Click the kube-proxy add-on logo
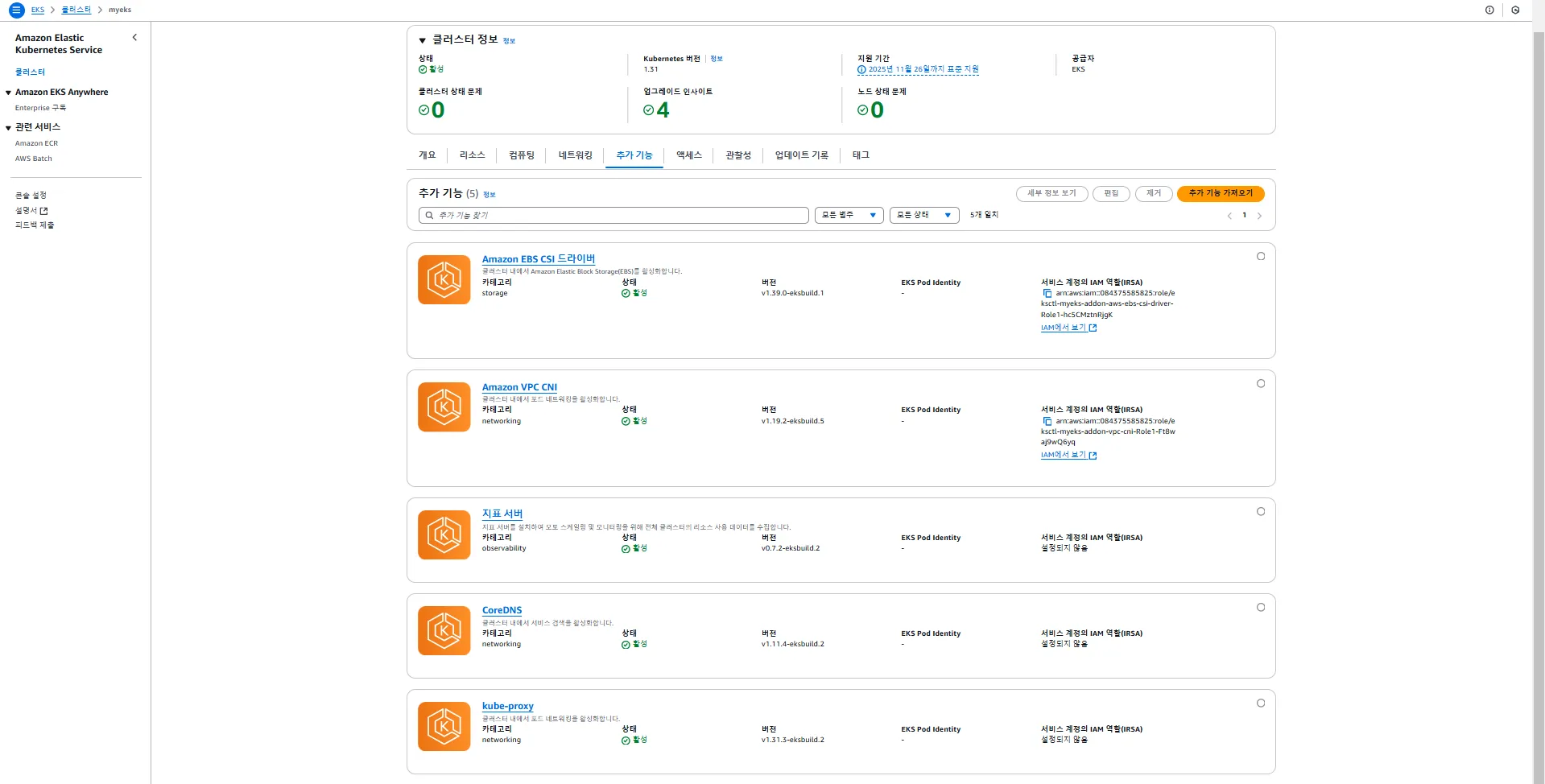The height and width of the screenshot is (784, 1545). point(444,726)
